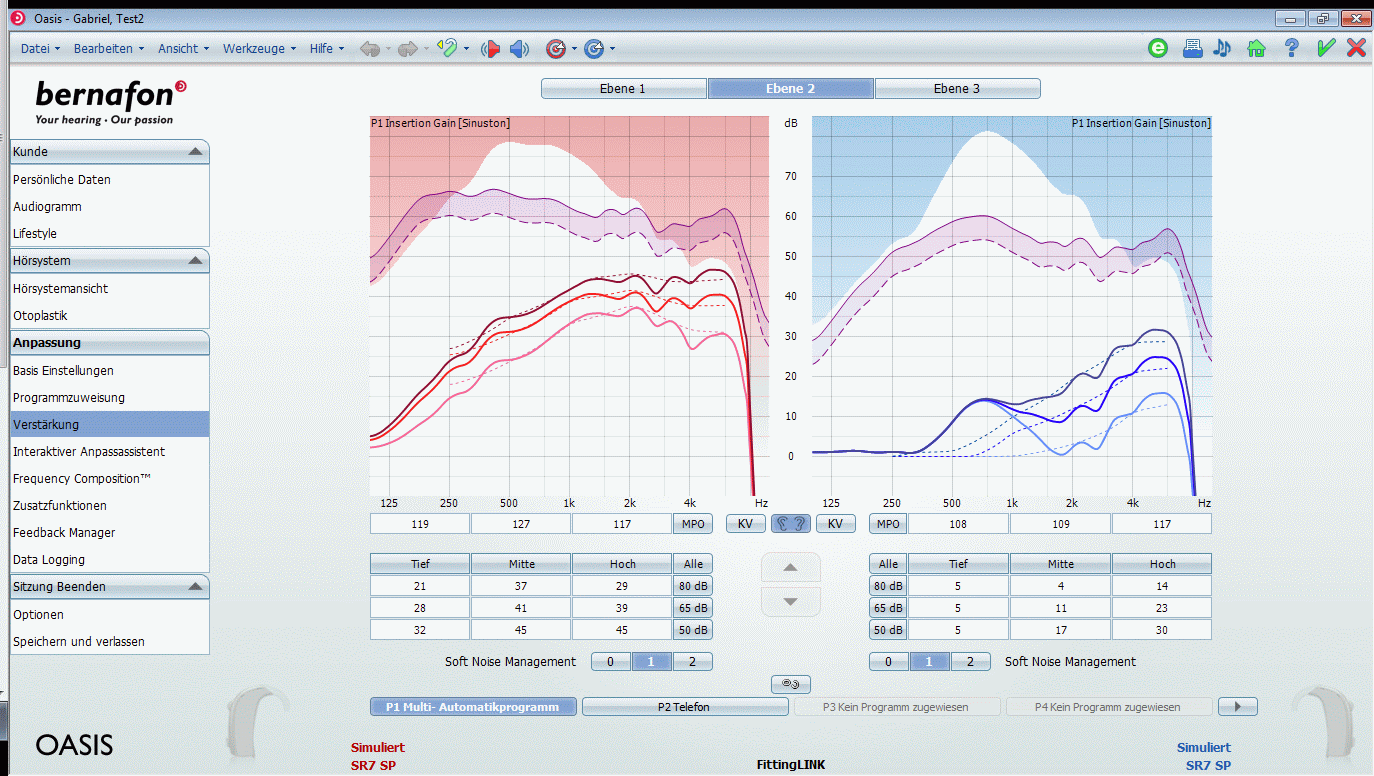Select the P2 Telefon program button

[x=685, y=707]
